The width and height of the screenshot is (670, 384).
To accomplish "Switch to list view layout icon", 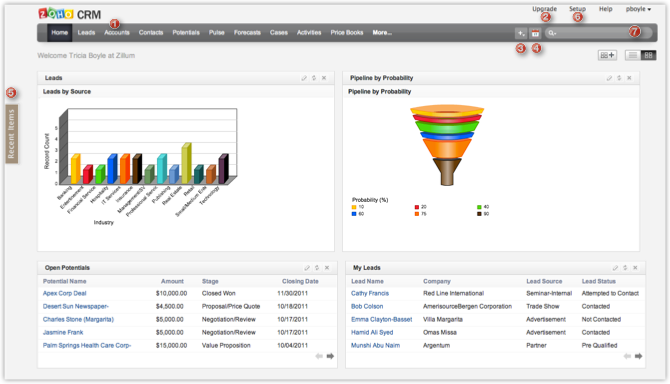I will coord(633,55).
